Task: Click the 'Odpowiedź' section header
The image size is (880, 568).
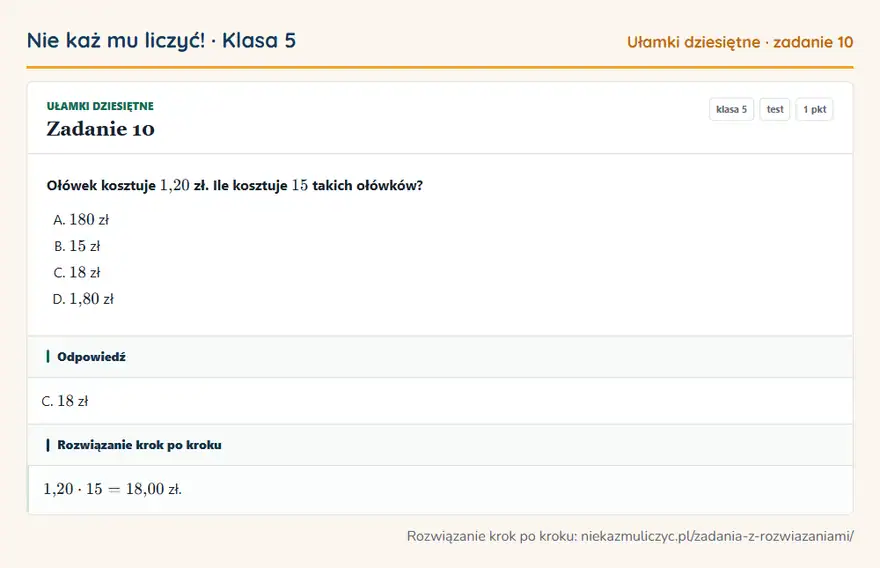Action: [440, 357]
